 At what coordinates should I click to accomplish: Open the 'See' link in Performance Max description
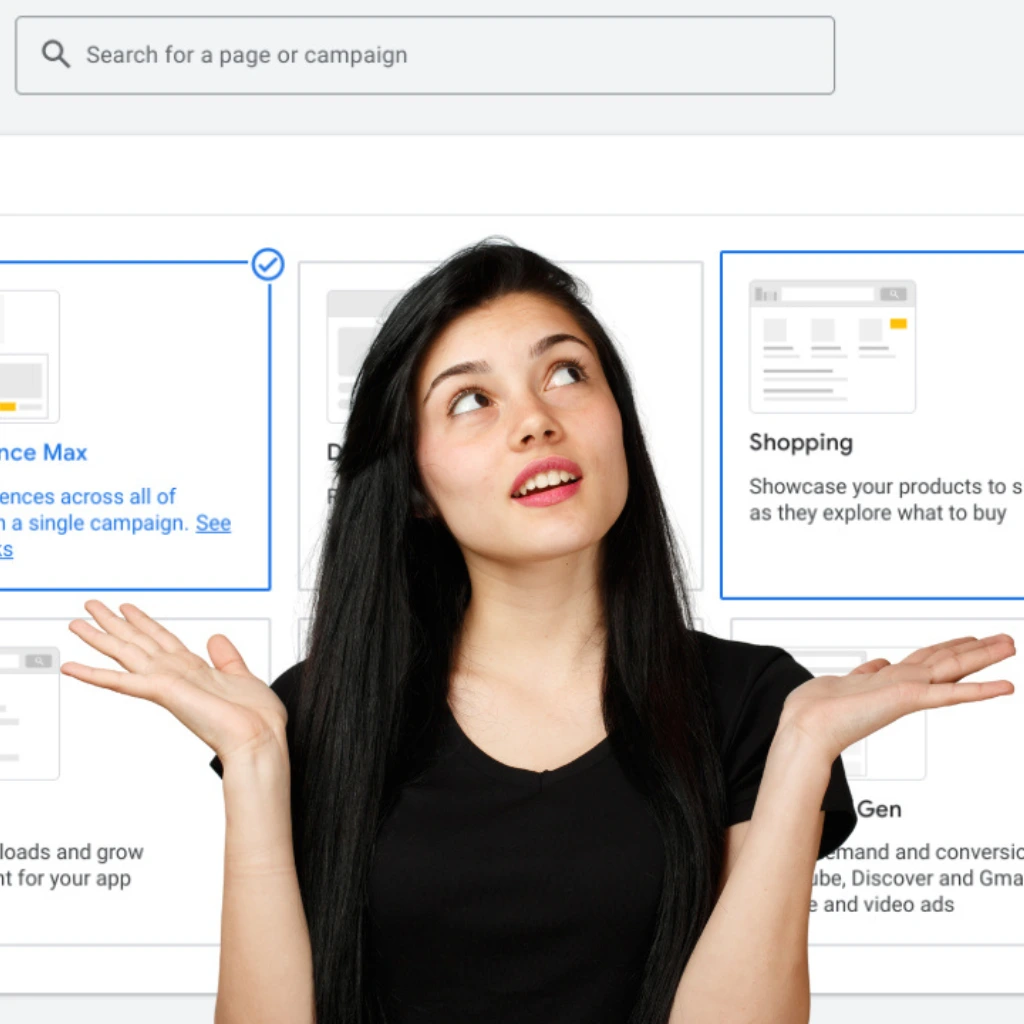coord(213,523)
